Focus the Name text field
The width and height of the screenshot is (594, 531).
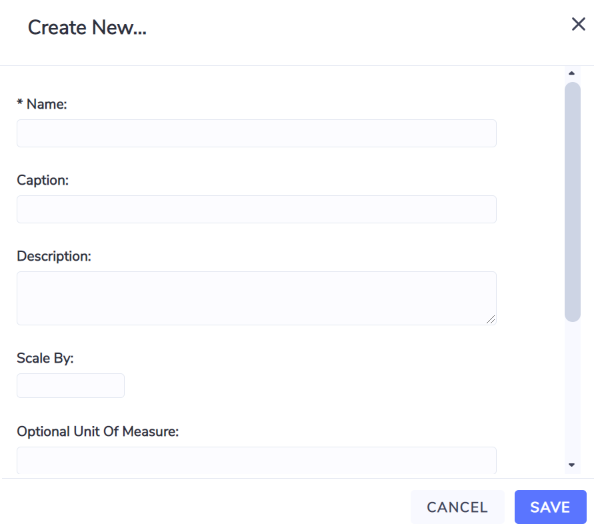[256, 133]
